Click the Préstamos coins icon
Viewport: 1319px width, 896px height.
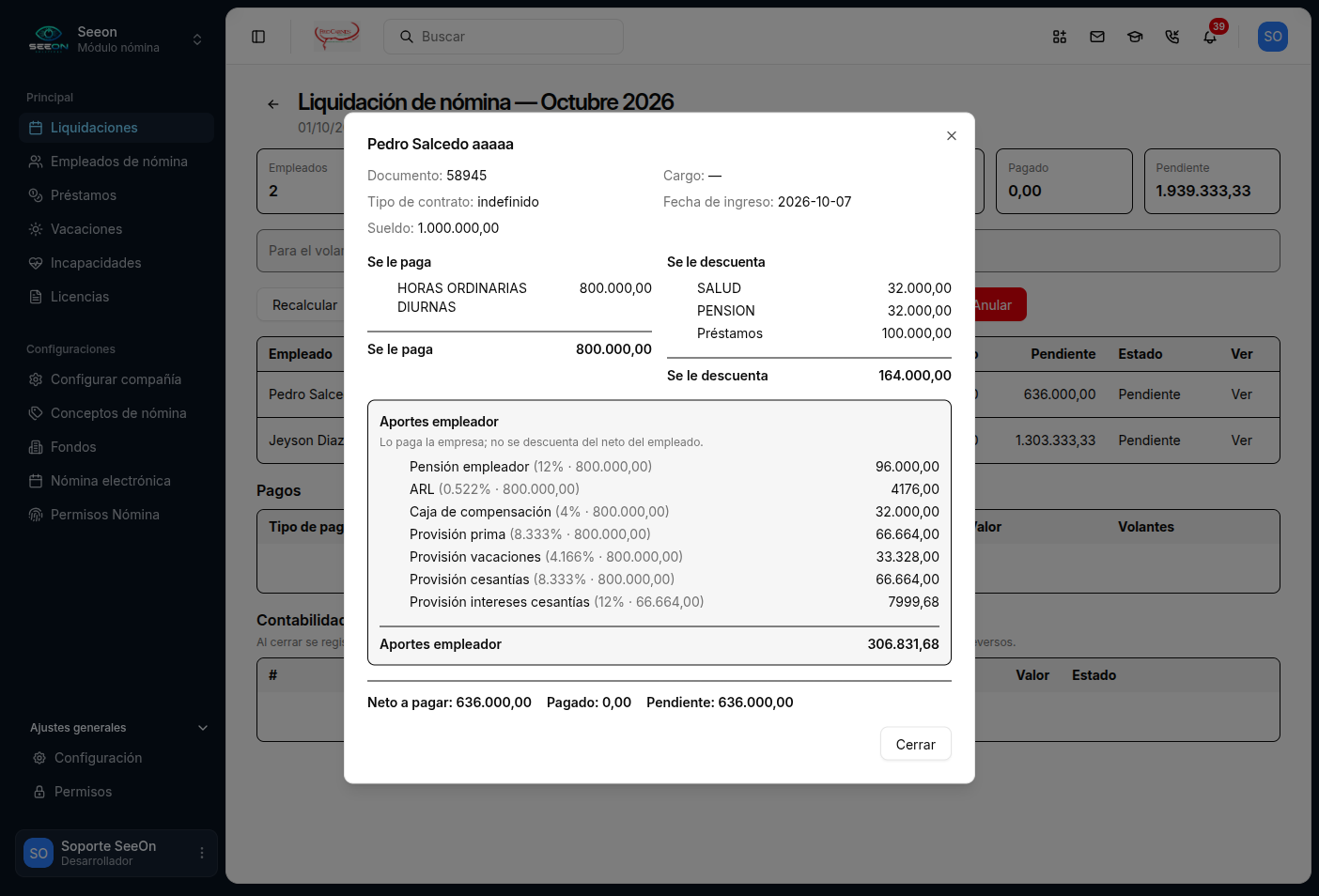(x=36, y=195)
